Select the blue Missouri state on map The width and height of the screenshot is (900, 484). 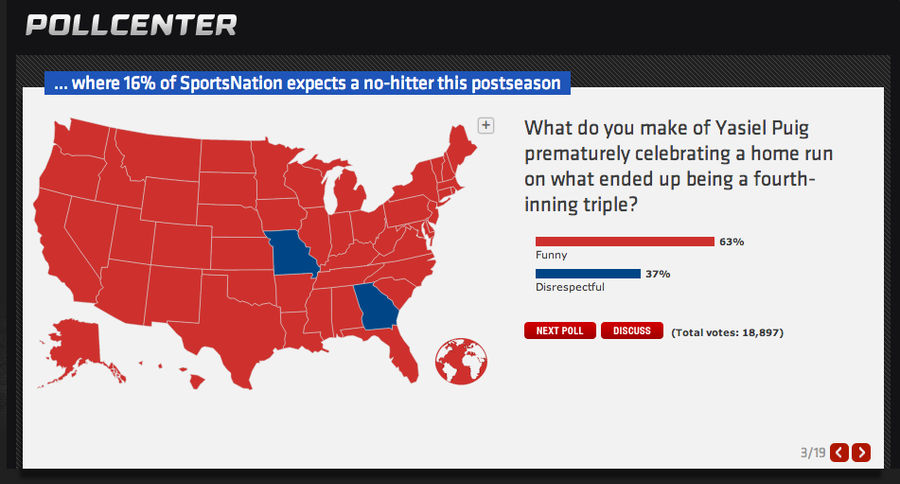coord(292,254)
